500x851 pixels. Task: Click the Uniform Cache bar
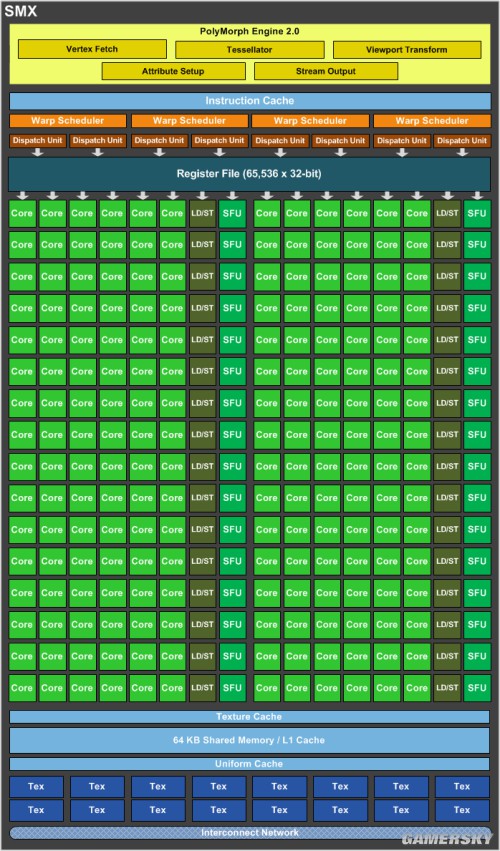point(249,764)
